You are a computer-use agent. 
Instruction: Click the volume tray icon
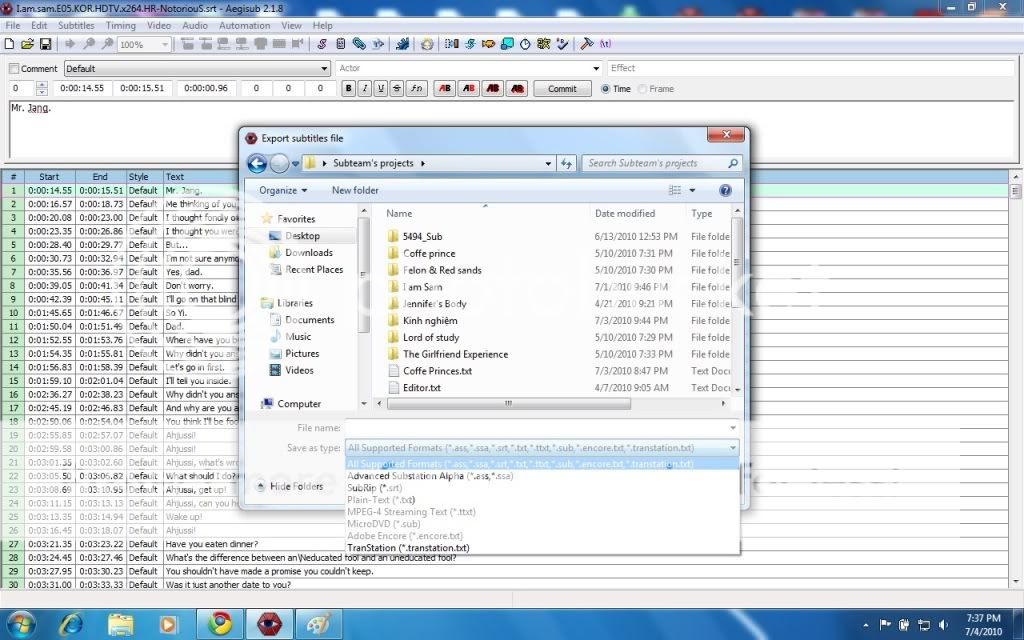[x=943, y=625]
